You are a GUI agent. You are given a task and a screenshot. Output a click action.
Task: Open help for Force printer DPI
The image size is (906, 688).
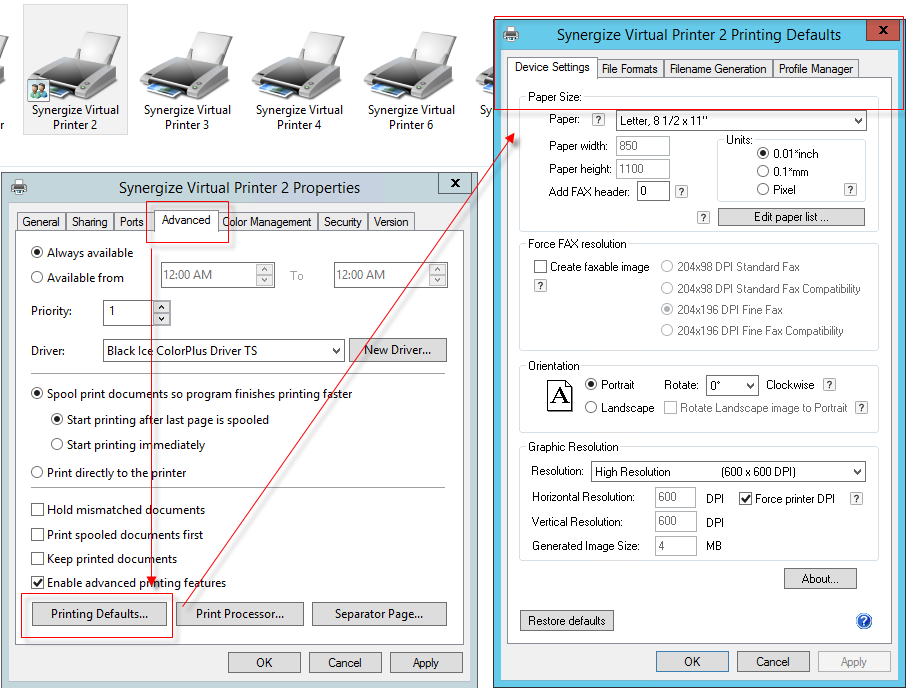tap(856, 499)
